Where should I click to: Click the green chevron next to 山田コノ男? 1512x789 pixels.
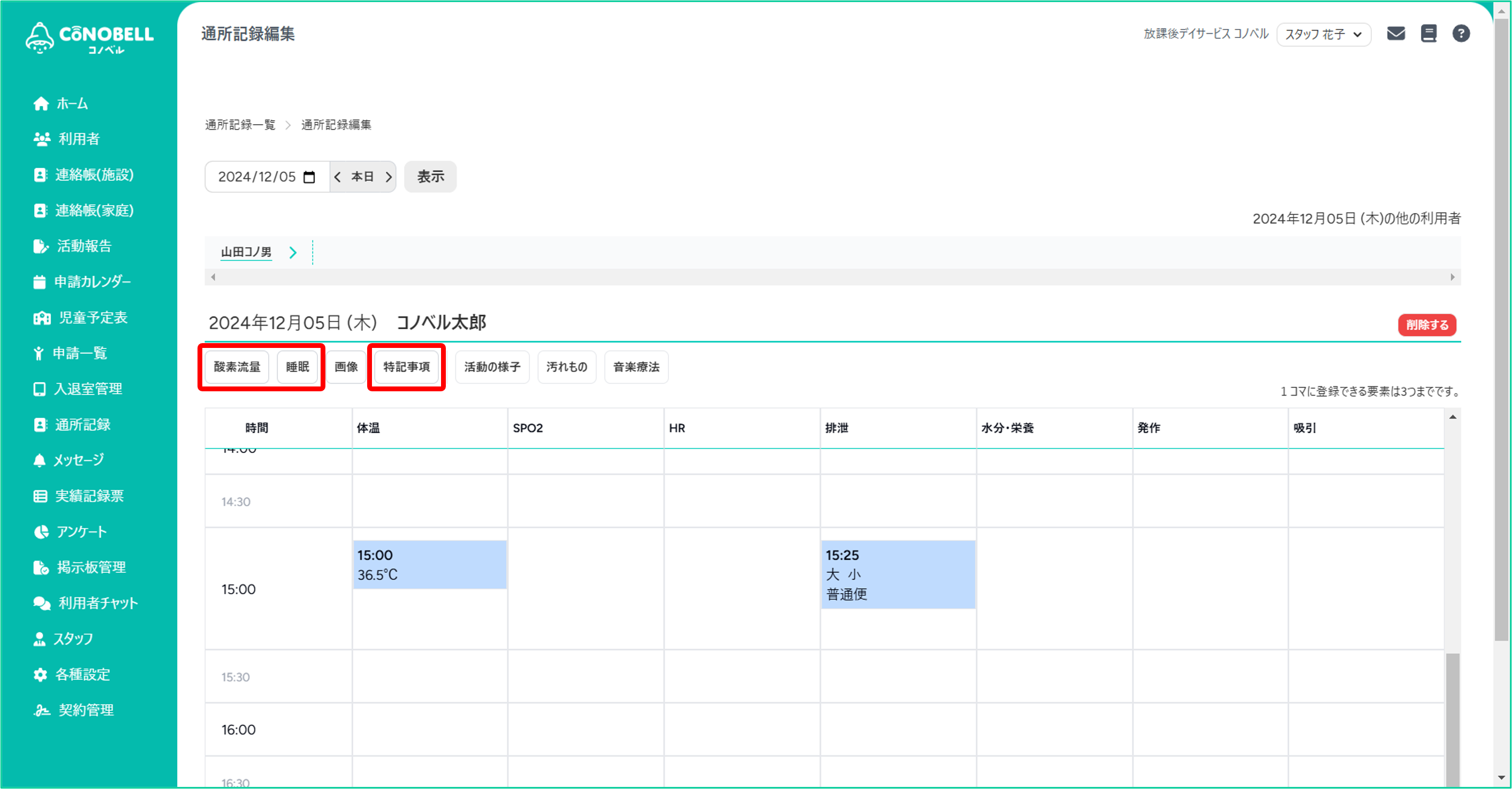(x=293, y=253)
